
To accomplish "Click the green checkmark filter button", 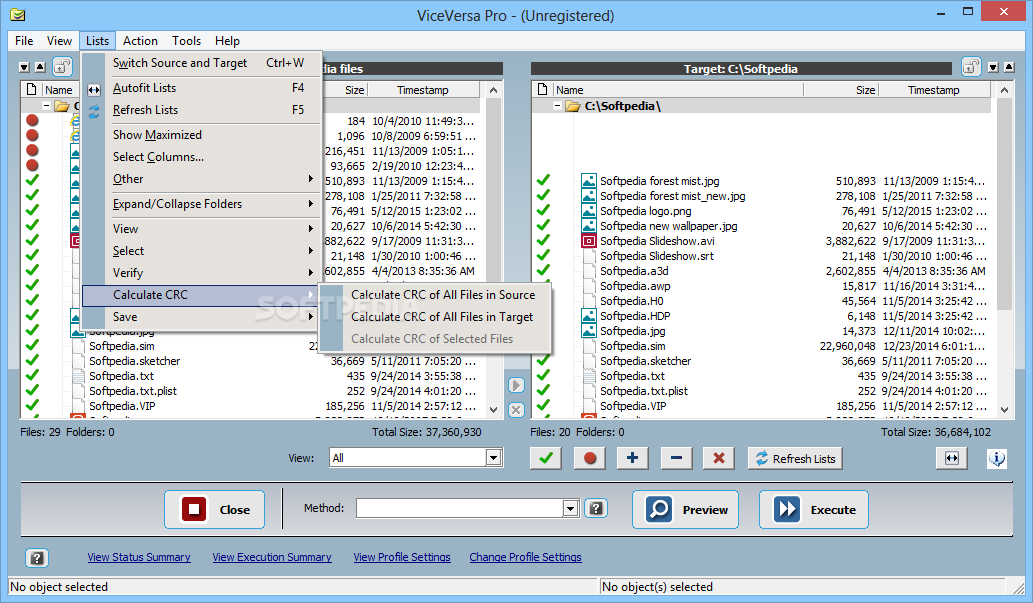I will click(545, 458).
